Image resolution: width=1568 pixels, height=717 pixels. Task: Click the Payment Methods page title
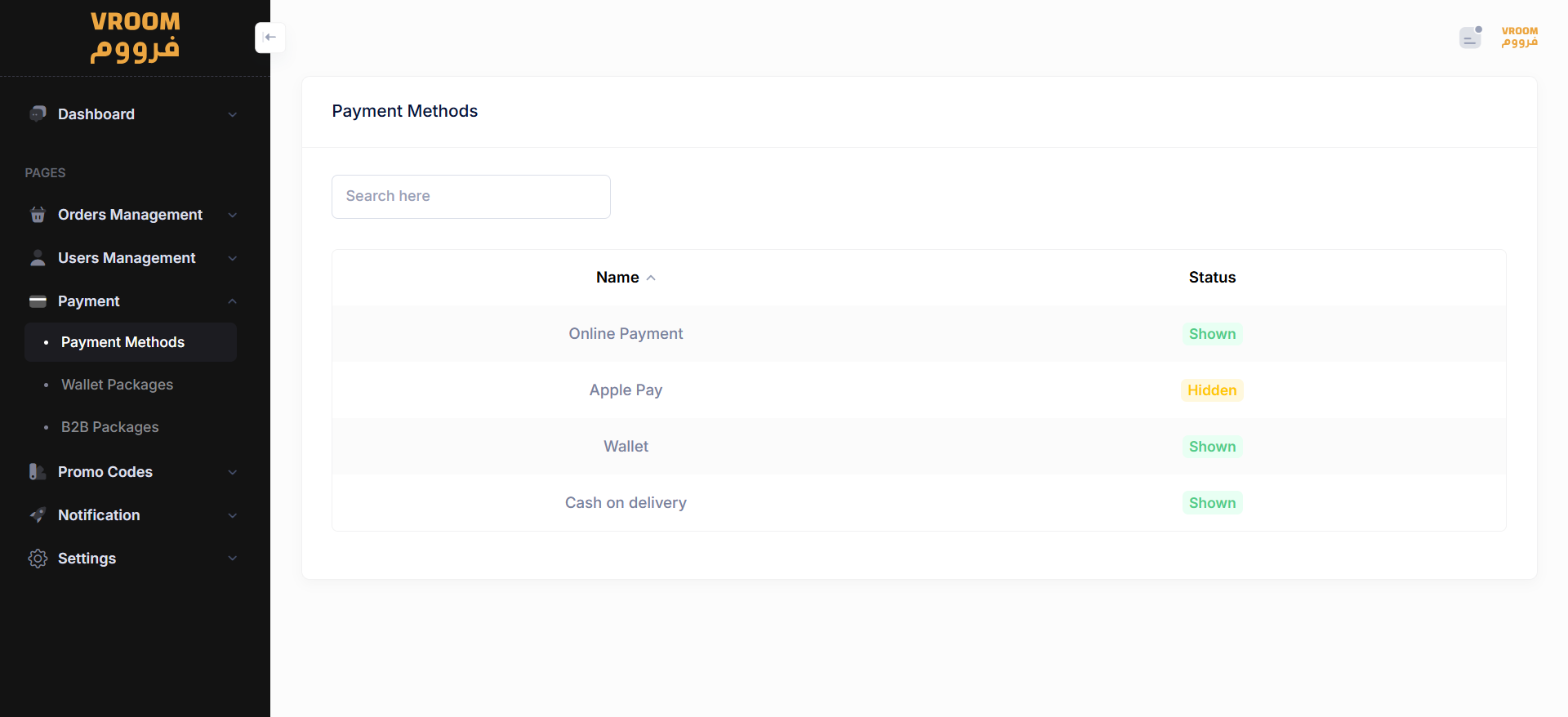[405, 111]
